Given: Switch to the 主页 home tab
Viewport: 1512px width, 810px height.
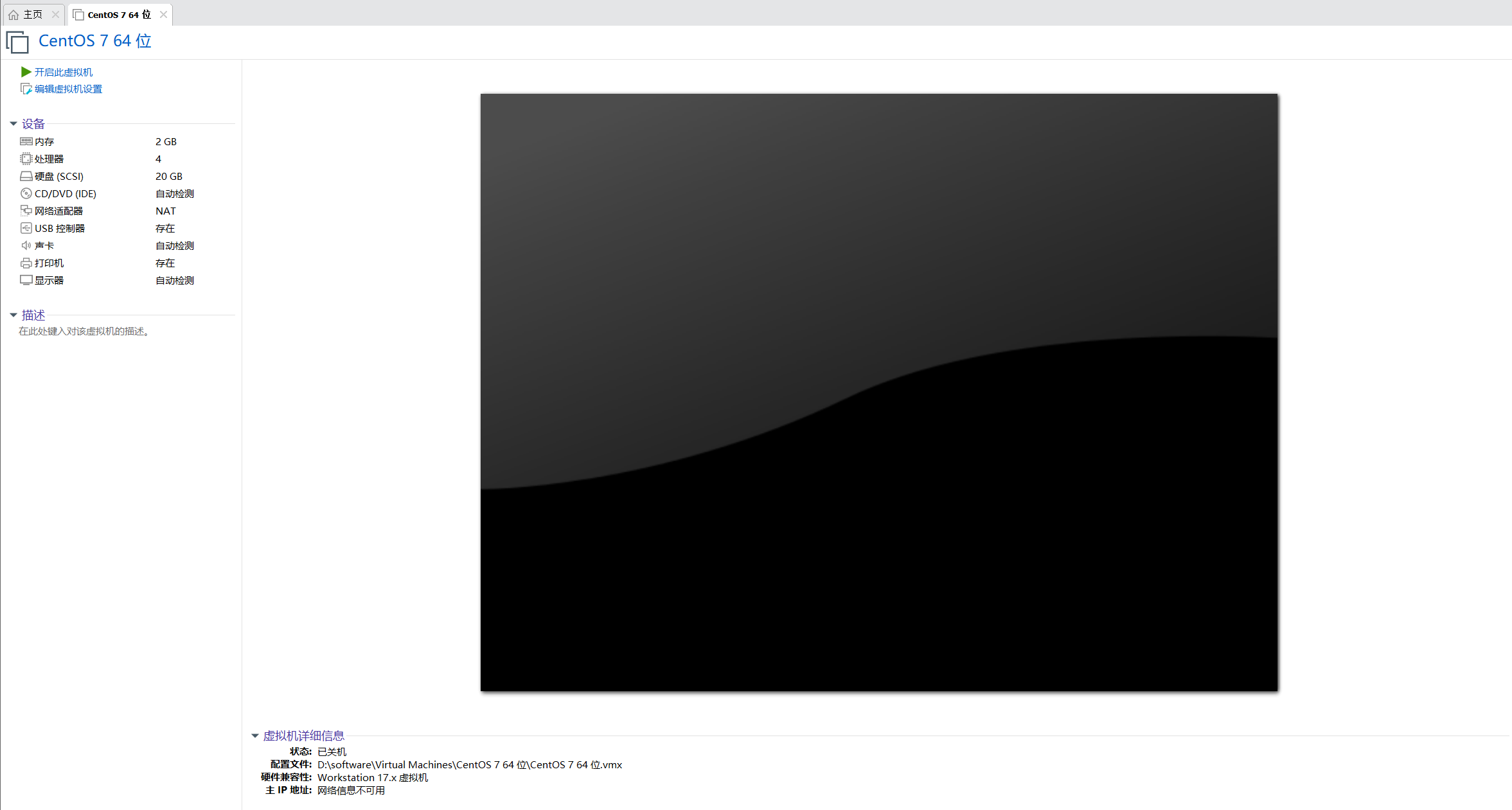Looking at the screenshot, I should pyautogui.click(x=32, y=14).
